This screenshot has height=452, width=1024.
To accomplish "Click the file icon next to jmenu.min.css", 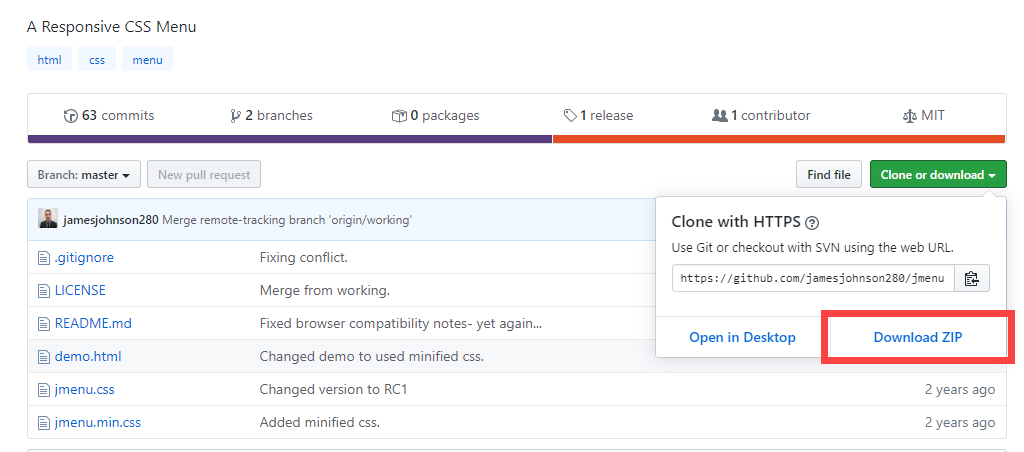I will [x=44, y=423].
